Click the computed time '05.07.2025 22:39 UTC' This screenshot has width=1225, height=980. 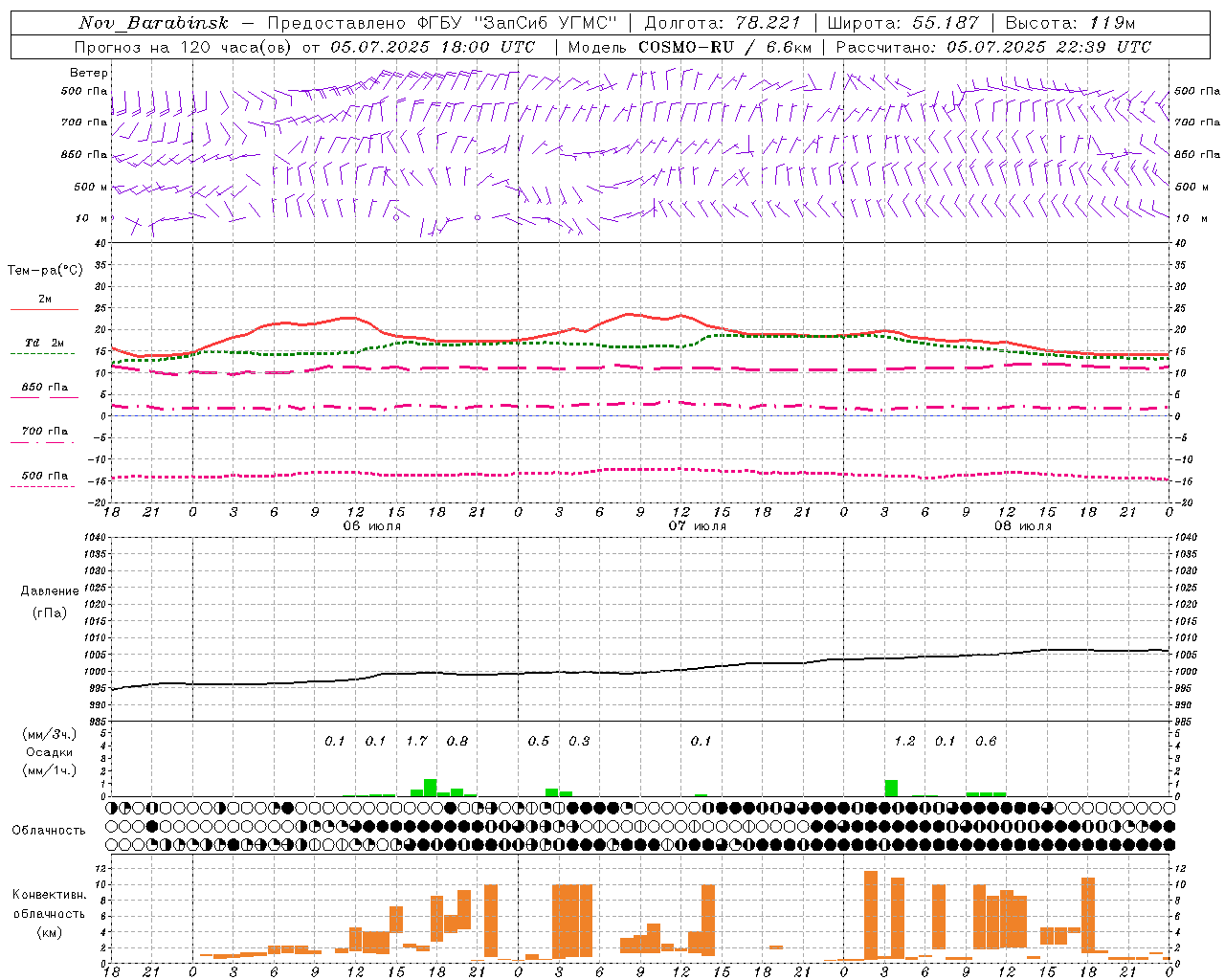point(1049,47)
